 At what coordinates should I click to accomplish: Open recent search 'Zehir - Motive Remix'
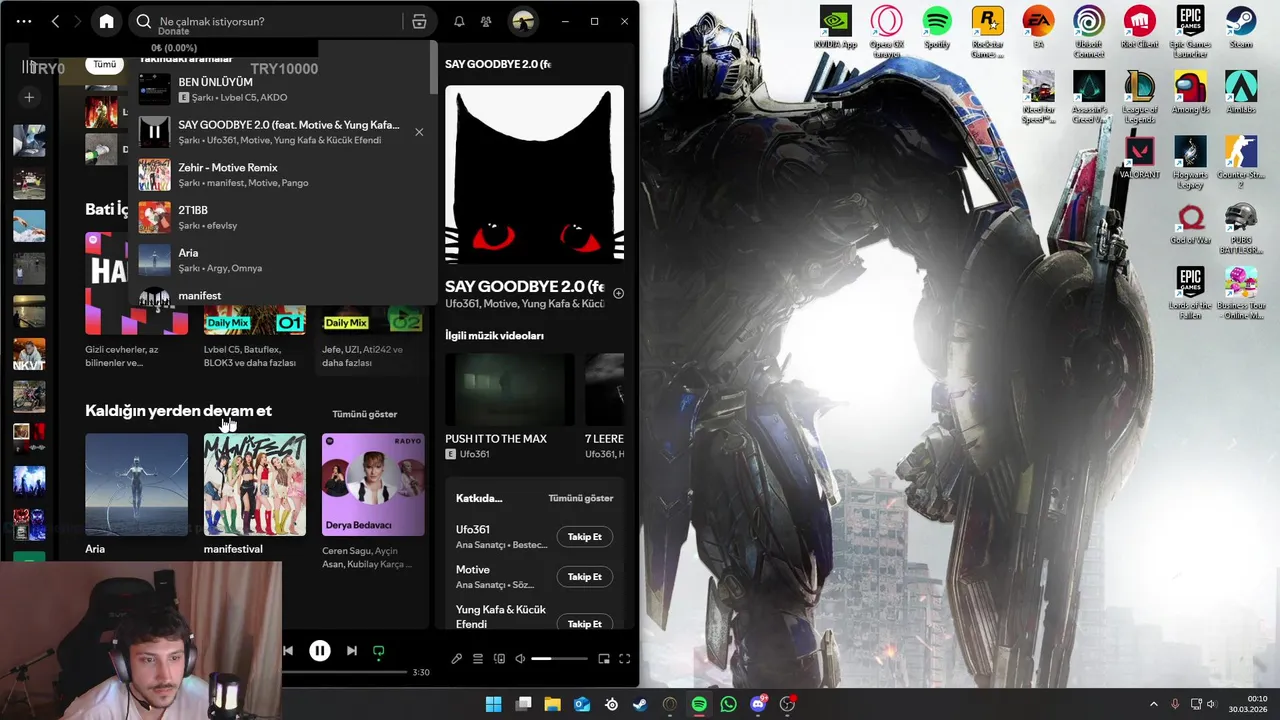pos(283,175)
